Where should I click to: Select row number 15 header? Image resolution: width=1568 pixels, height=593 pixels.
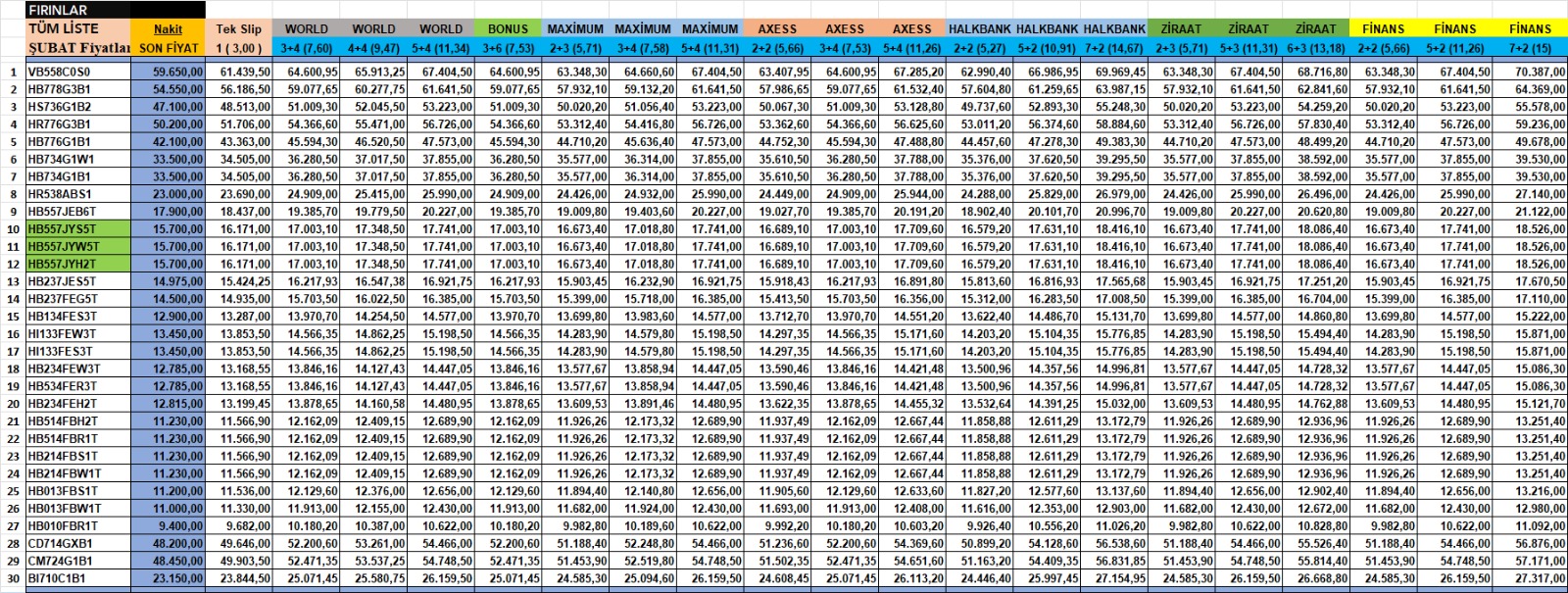tap(13, 317)
